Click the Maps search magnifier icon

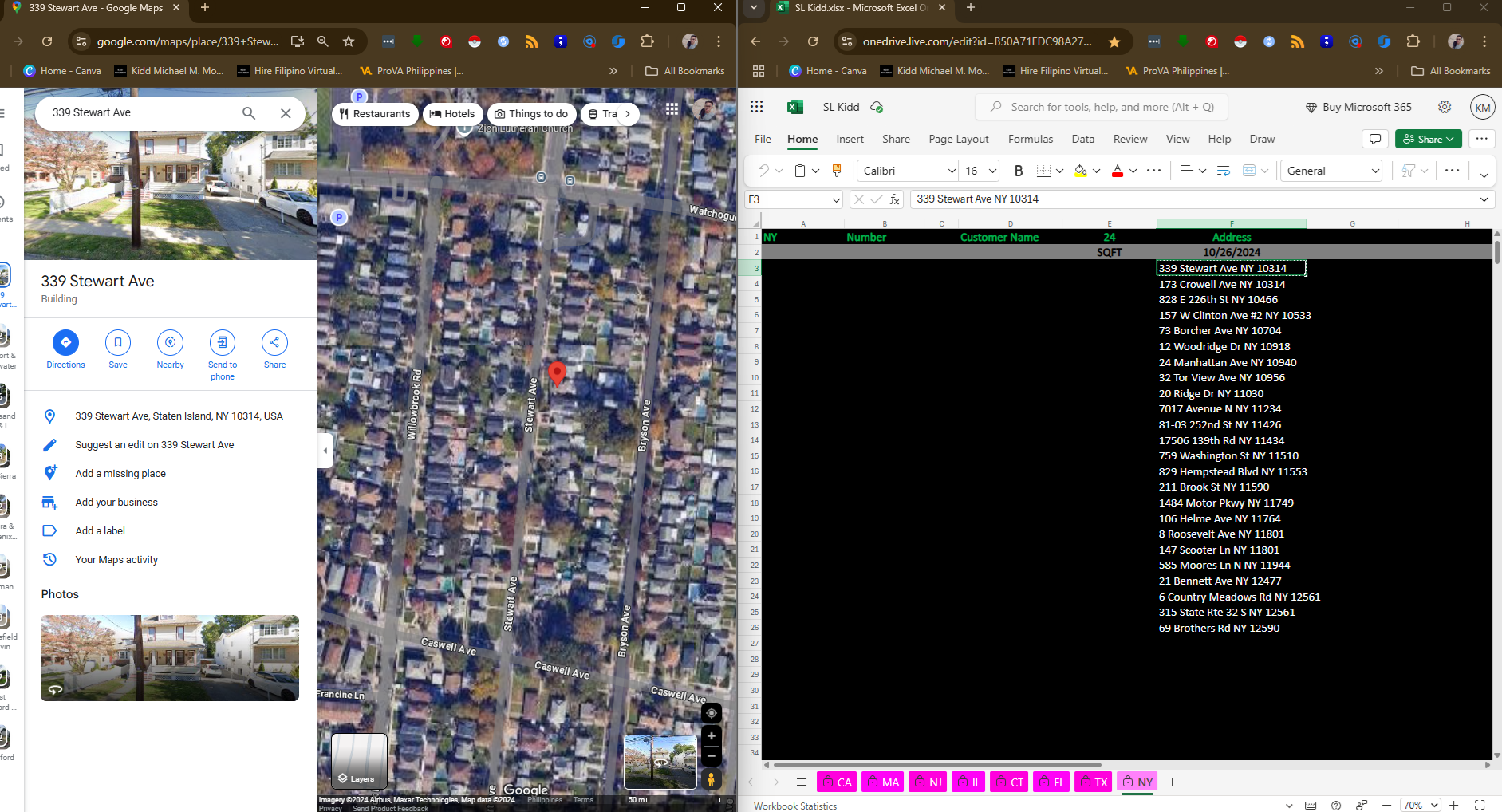pos(249,113)
